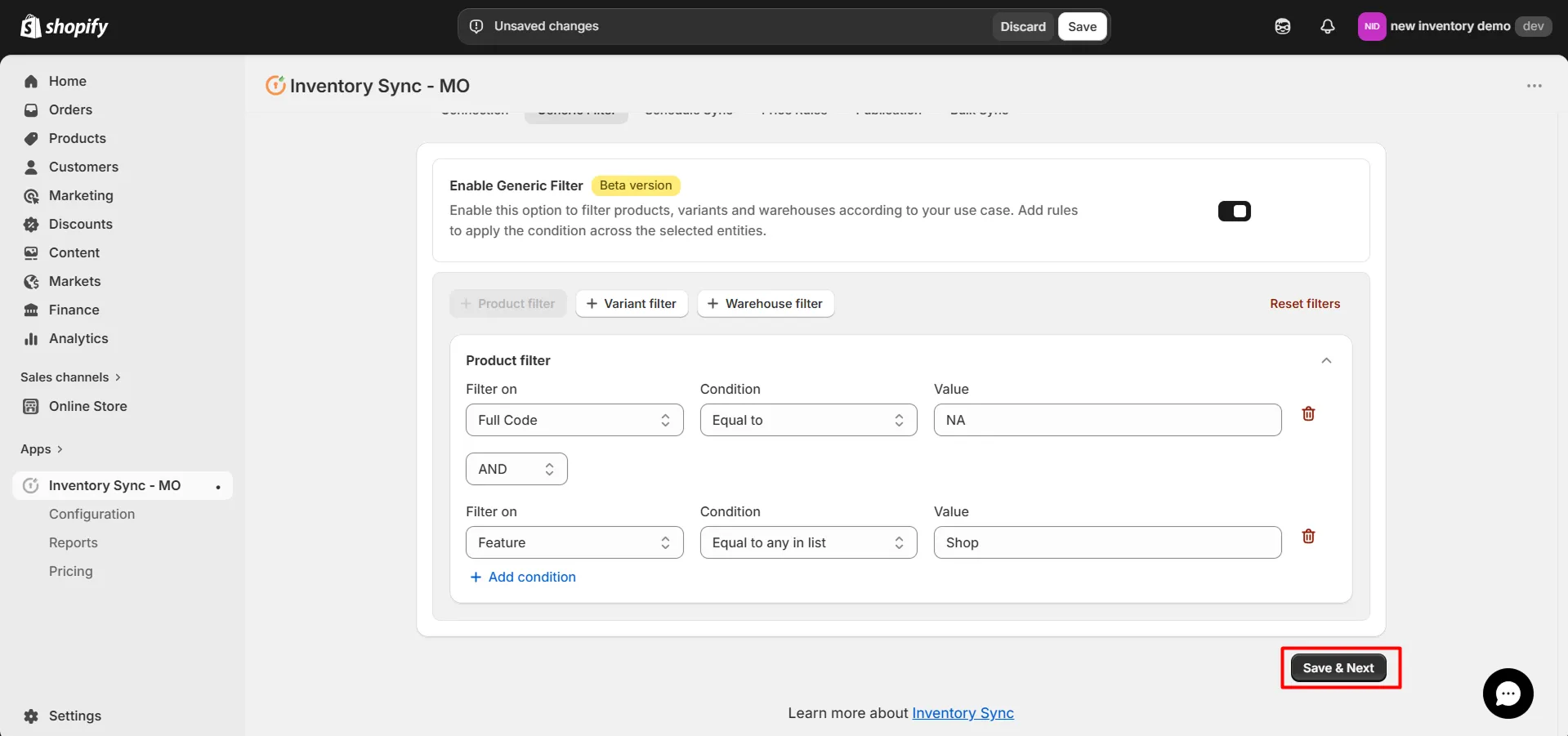Image resolution: width=1568 pixels, height=736 pixels.
Task: Follow the Inventory Sync learn more link
Action: pos(963,713)
